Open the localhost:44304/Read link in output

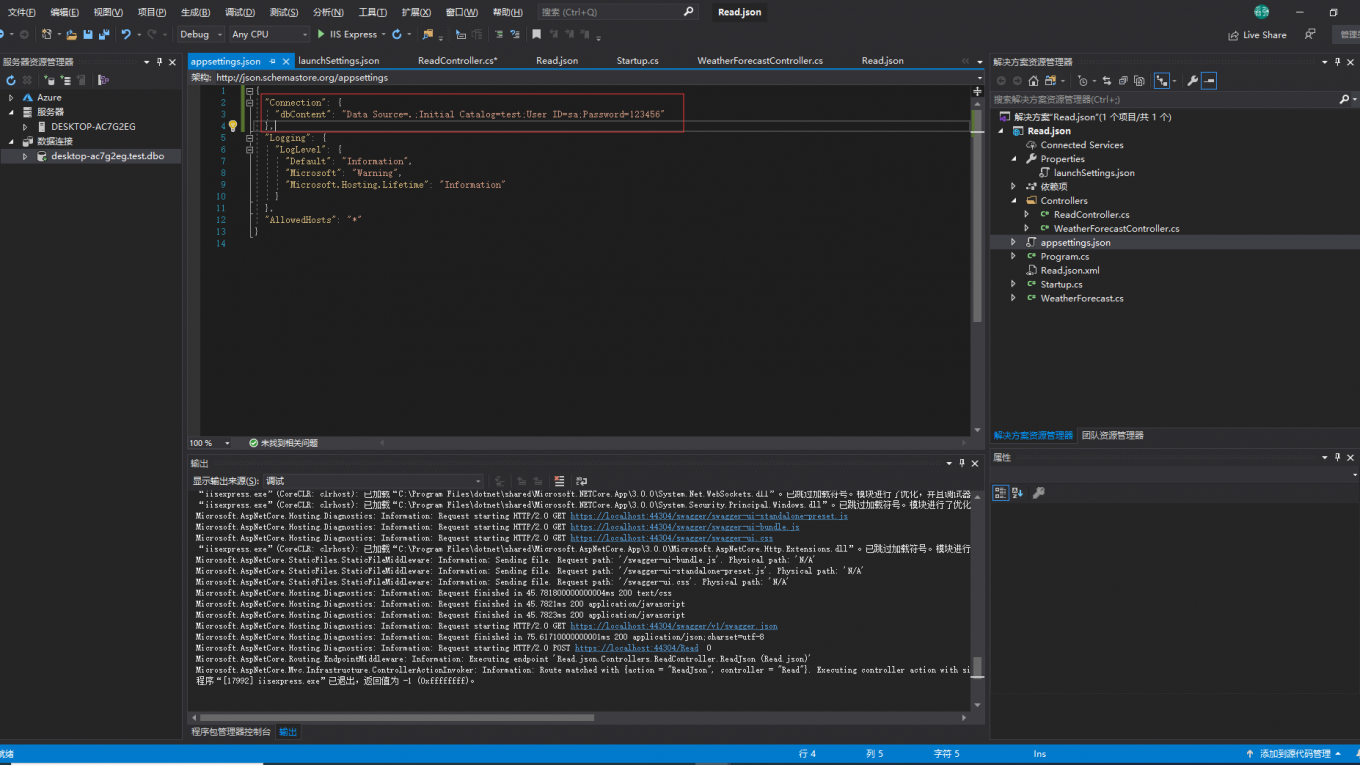coord(636,648)
